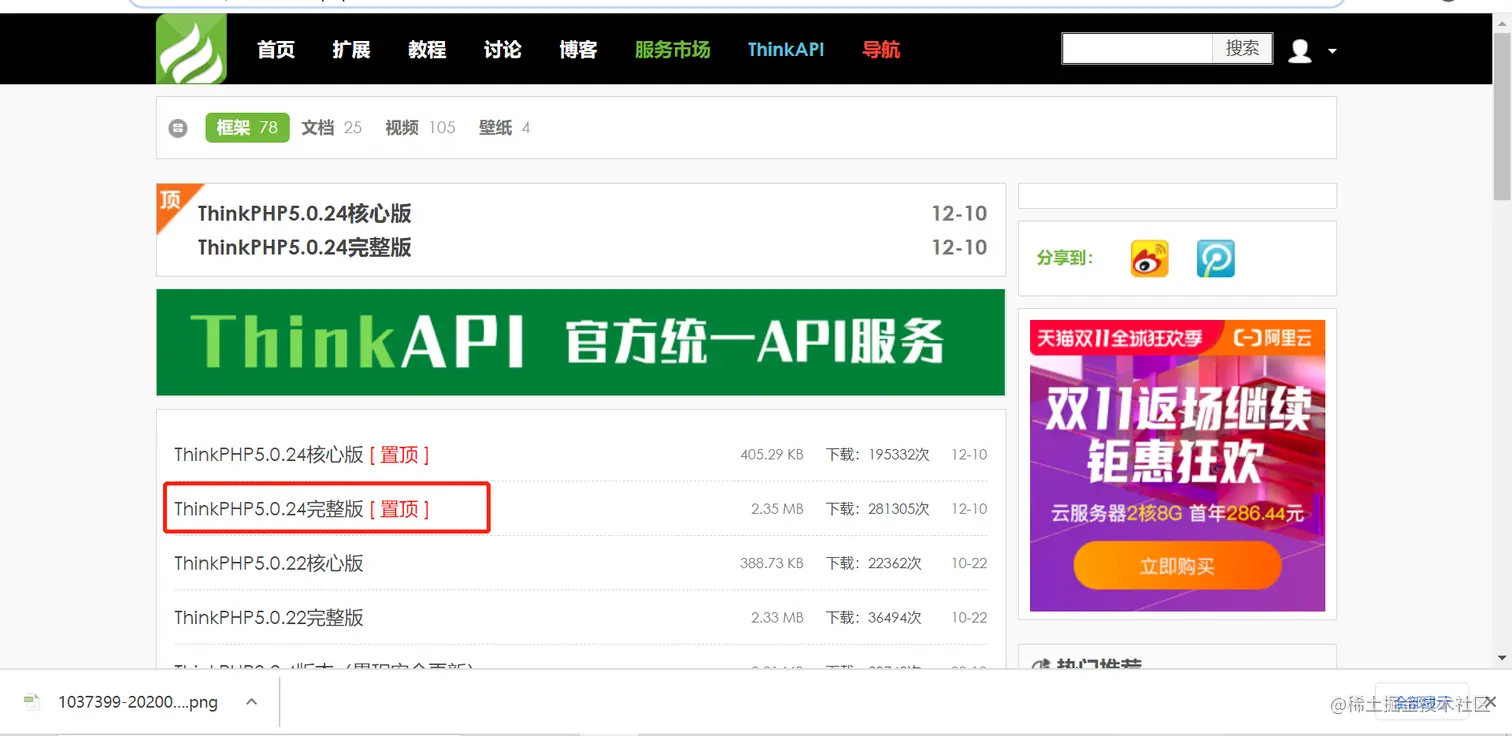Go to 首页 in the navigation bar

point(276,50)
